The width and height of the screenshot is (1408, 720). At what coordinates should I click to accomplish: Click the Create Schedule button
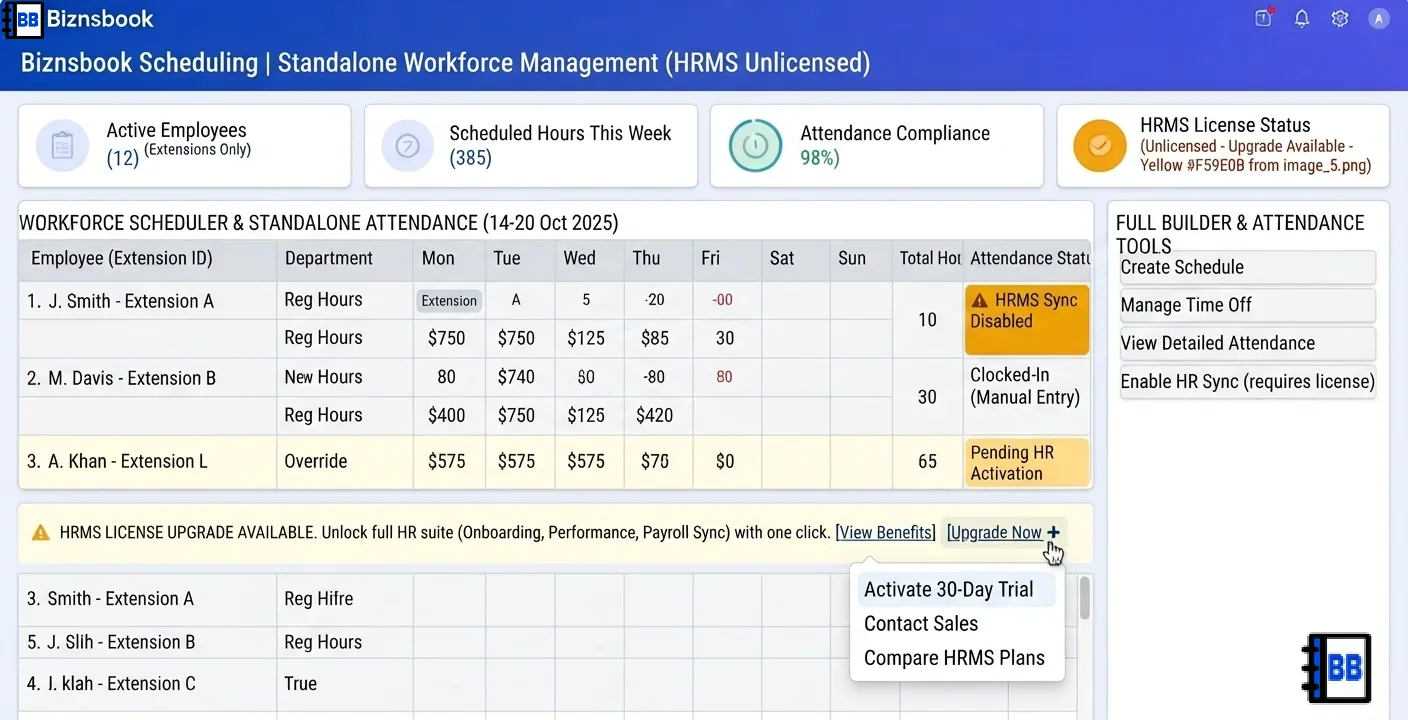coord(1247,267)
